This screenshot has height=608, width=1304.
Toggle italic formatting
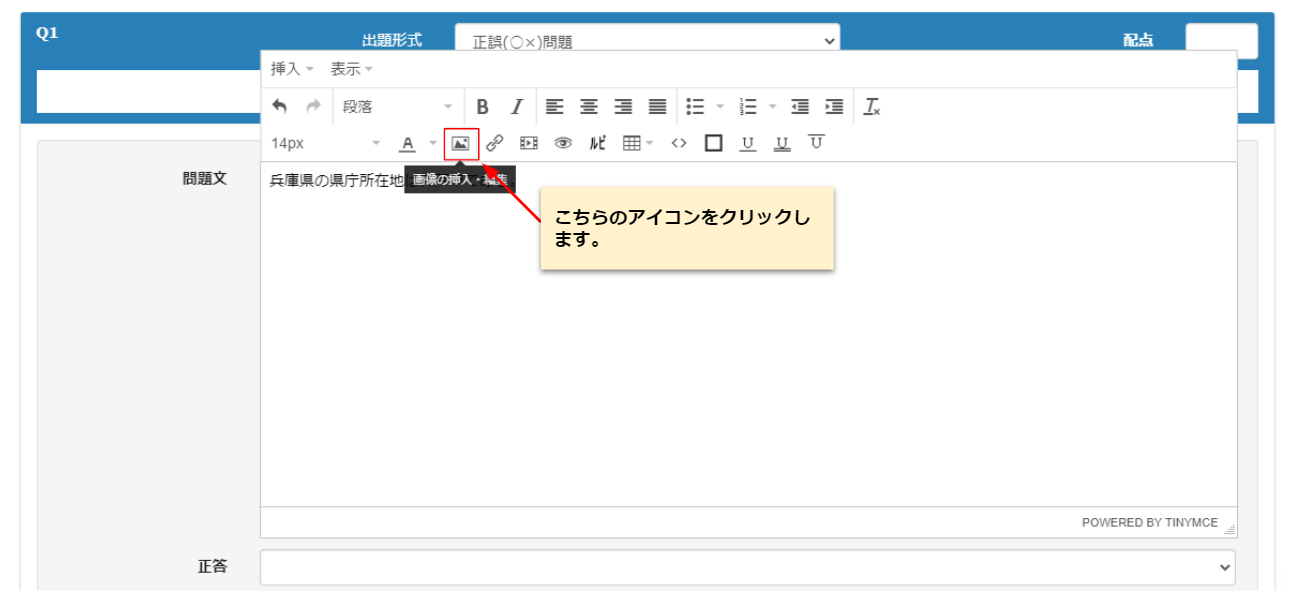click(517, 106)
